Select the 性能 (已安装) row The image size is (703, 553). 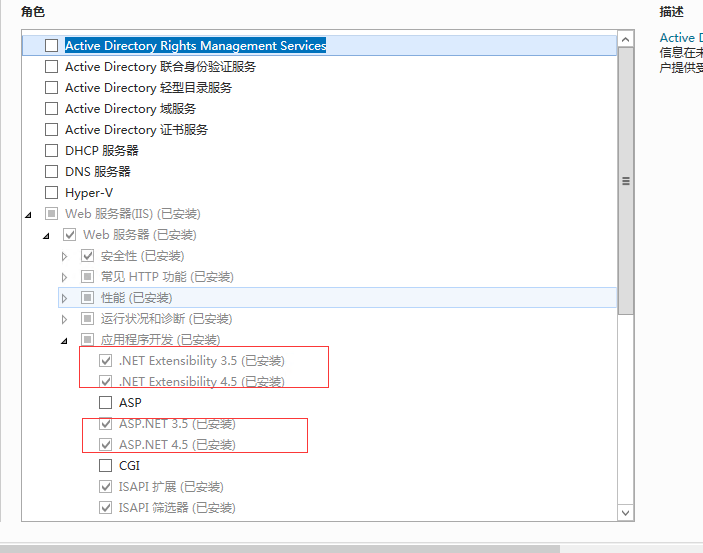[337, 298]
